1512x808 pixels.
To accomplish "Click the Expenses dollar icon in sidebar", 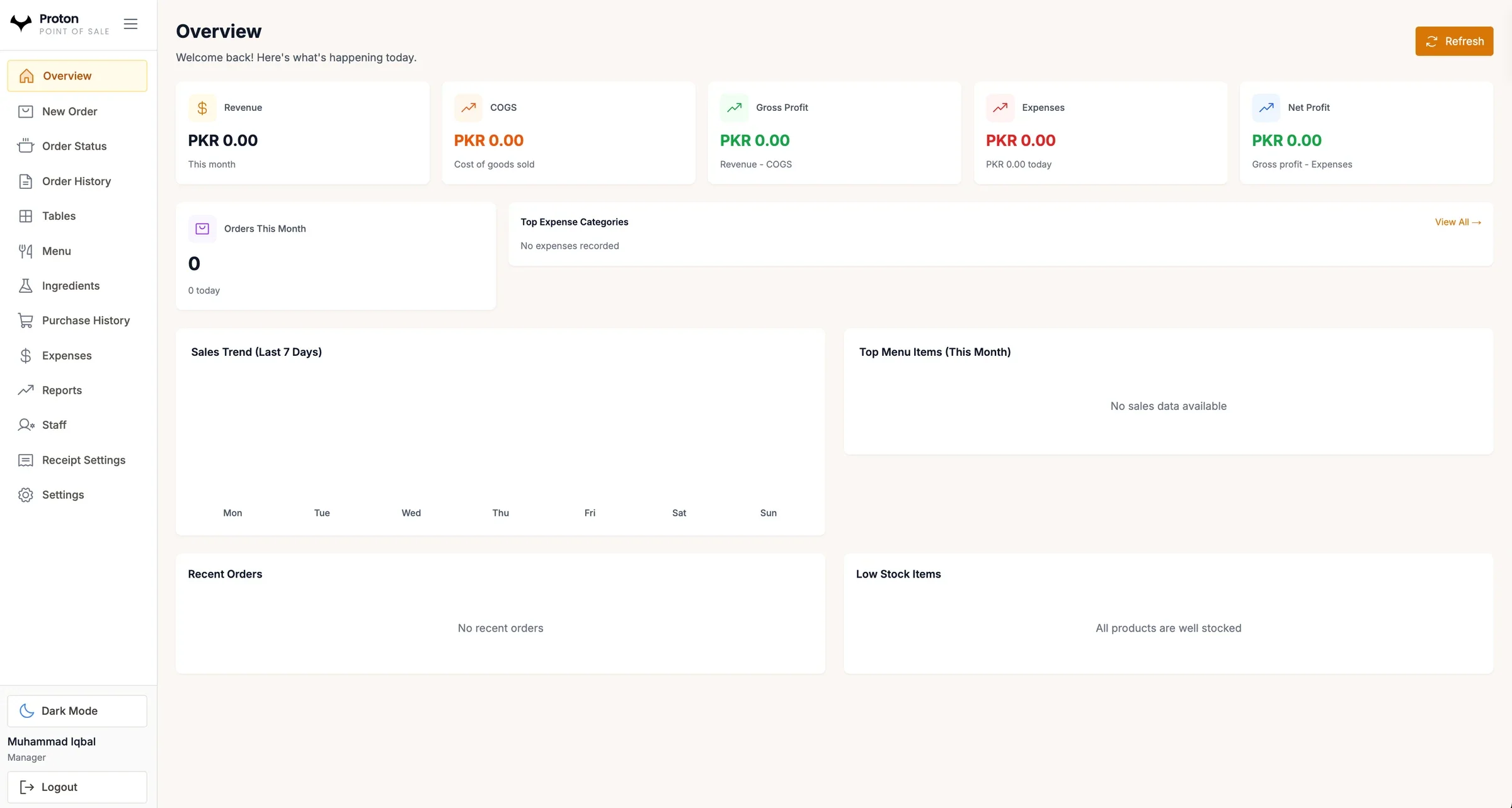I will (26, 356).
